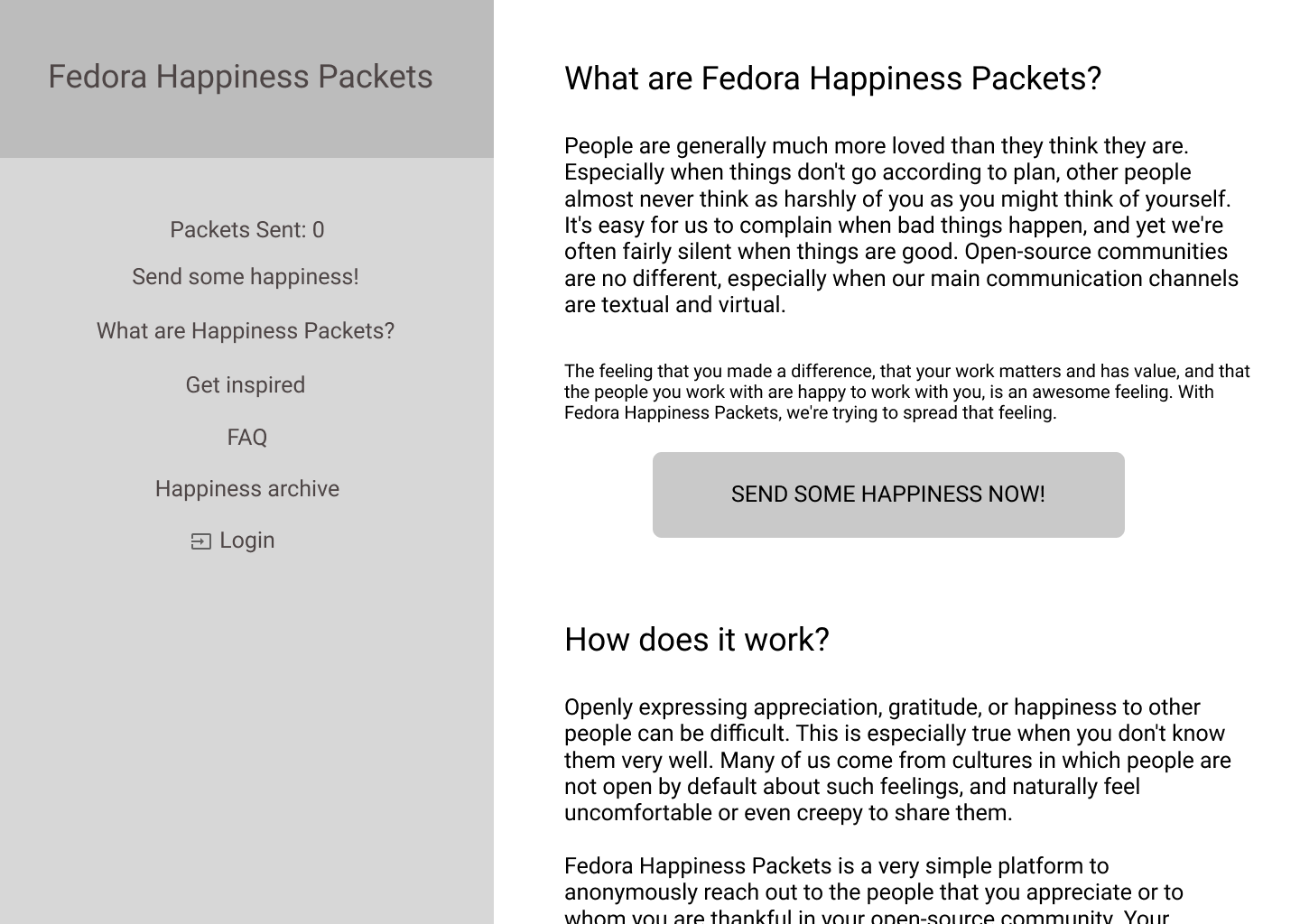The image size is (1300, 924).
Task: Open the FAQ sidebar link
Action: coord(246,438)
